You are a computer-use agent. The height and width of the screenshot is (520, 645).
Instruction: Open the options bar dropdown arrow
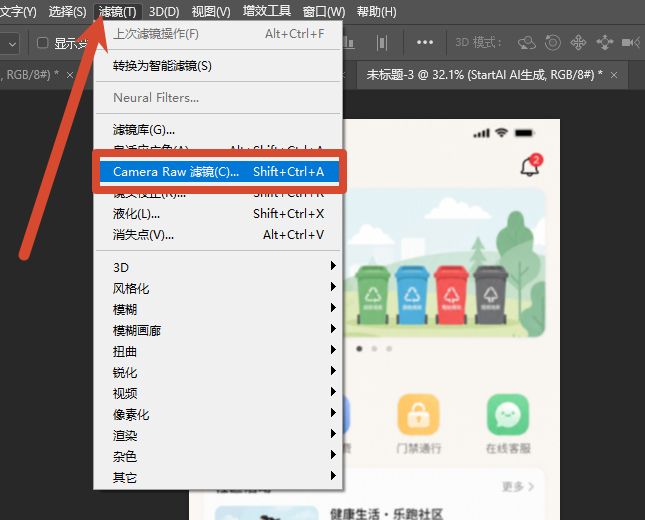point(12,44)
